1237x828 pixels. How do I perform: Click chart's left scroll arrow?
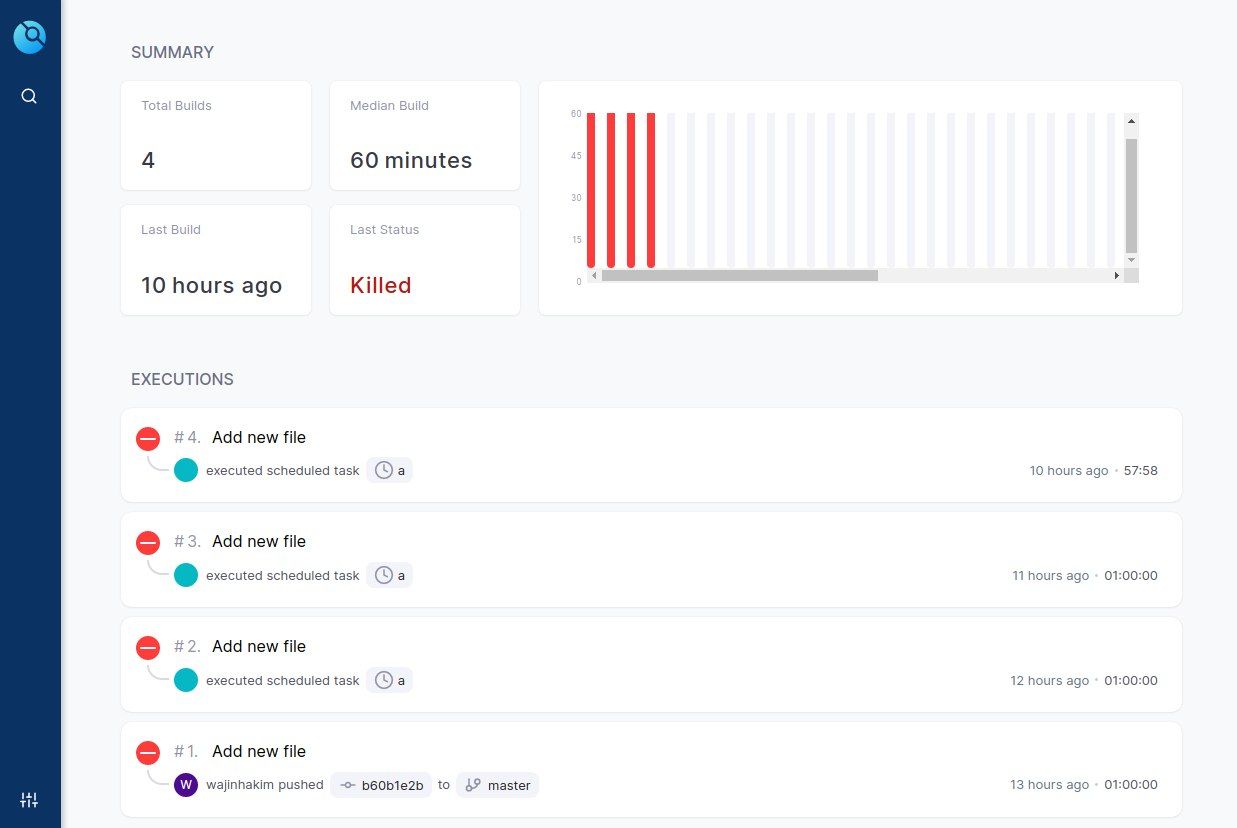tap(593, 275)
